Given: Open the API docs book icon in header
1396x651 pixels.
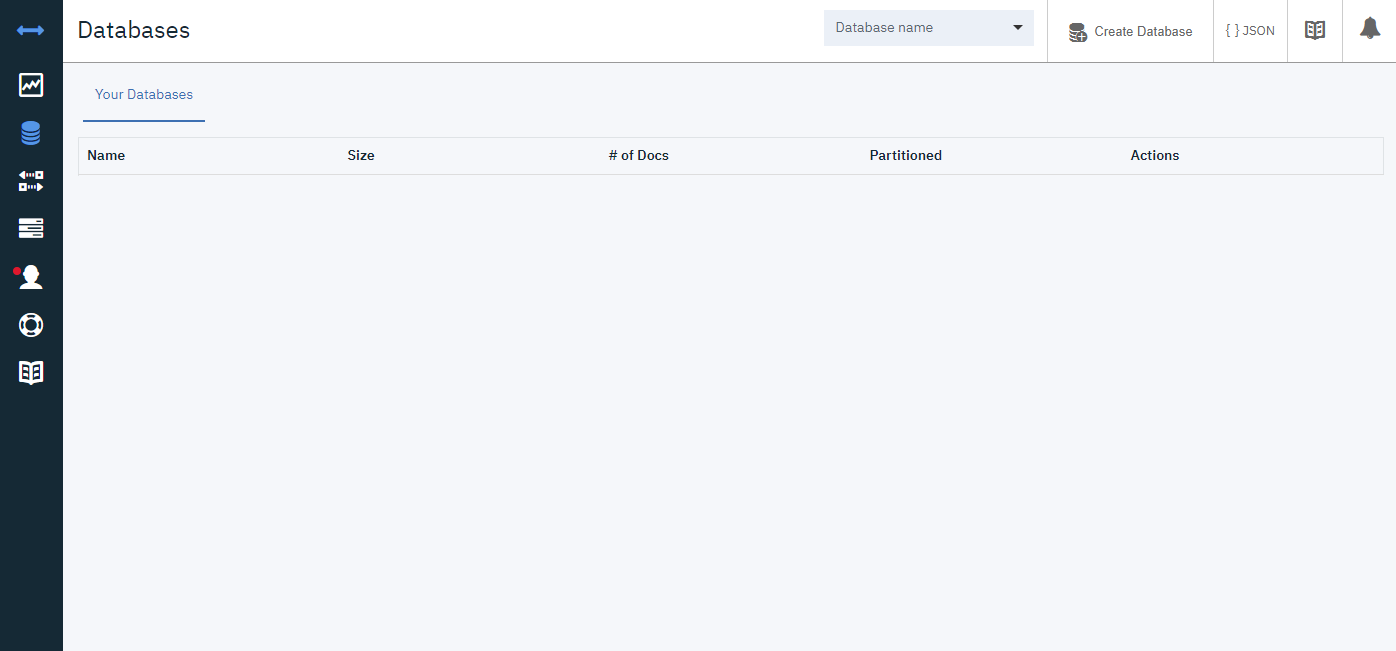Looking at the screenshot, I should (x=1315, y=31).
